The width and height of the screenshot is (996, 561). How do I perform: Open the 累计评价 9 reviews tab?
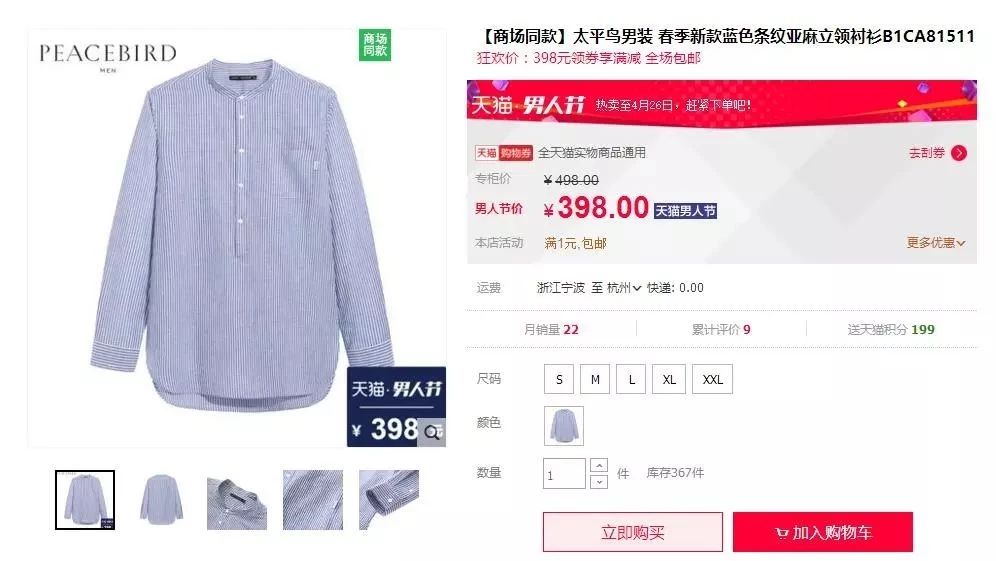coord(721,329)
